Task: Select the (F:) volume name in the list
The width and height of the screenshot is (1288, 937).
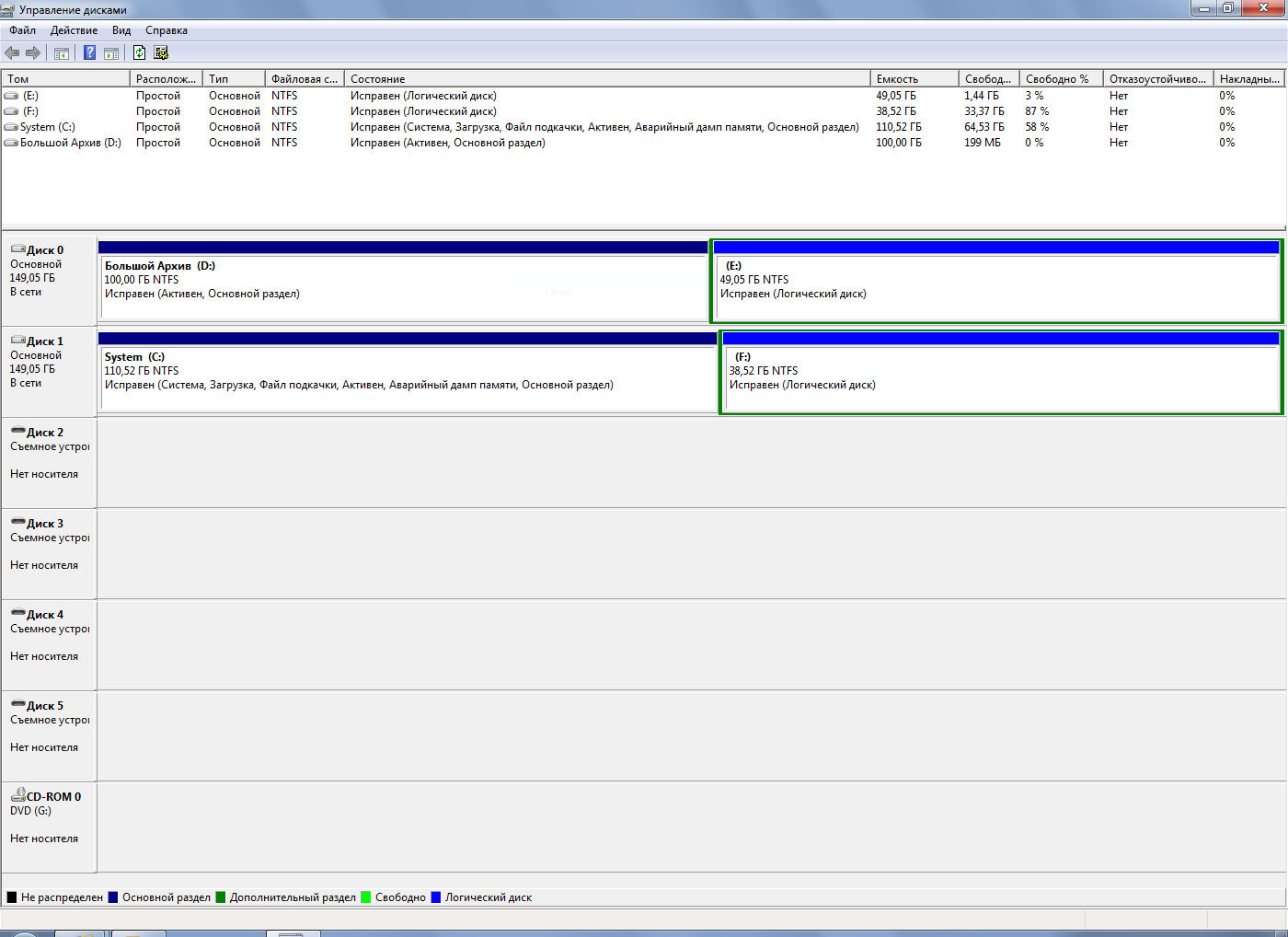Action: 31,111
